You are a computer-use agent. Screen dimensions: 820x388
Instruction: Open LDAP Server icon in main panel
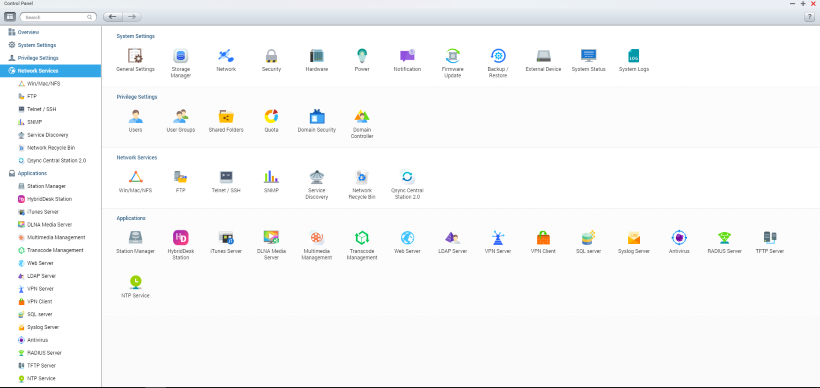[452, 237]
